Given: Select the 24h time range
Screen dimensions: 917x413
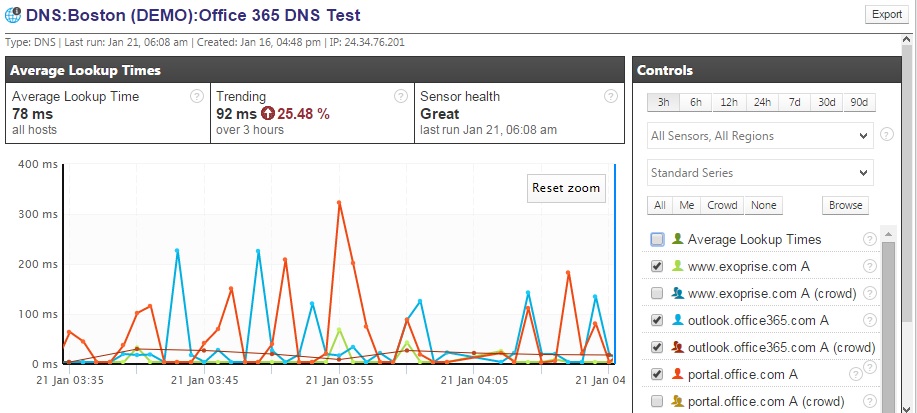Looking at the screenshot, I should [762, 102].
